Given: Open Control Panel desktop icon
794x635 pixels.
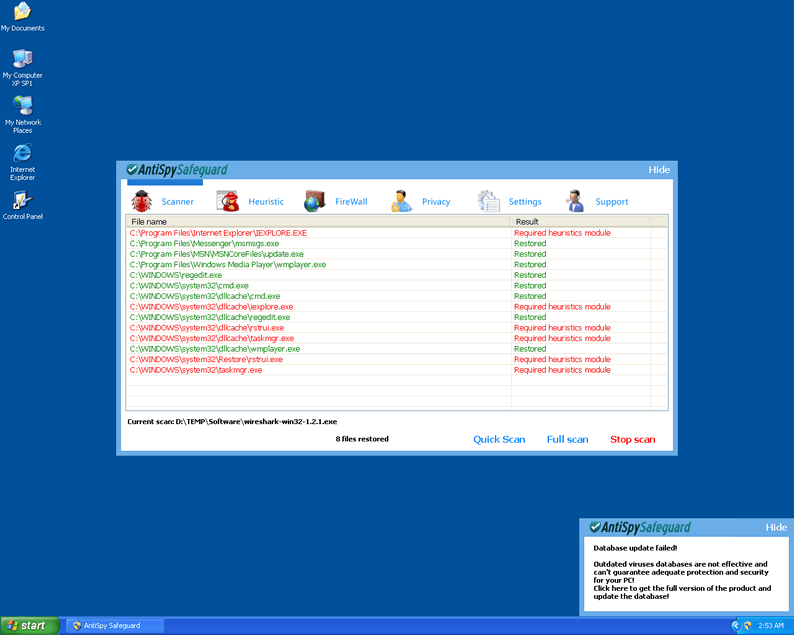Looking at the screenshot, I should (x=22, y=200).
